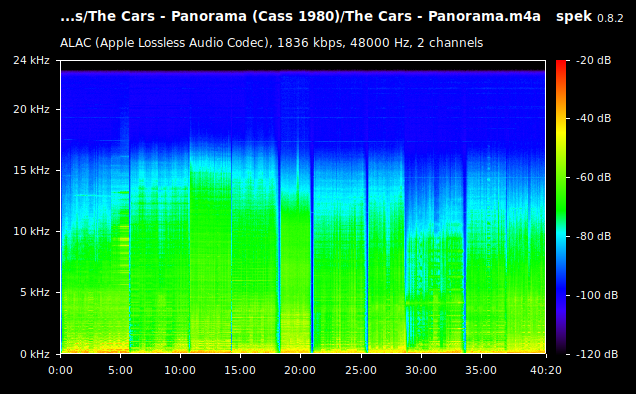Click the '0 kHz' frequency axis label
This screenshot has width=636, height=394.
click(35, 354)
